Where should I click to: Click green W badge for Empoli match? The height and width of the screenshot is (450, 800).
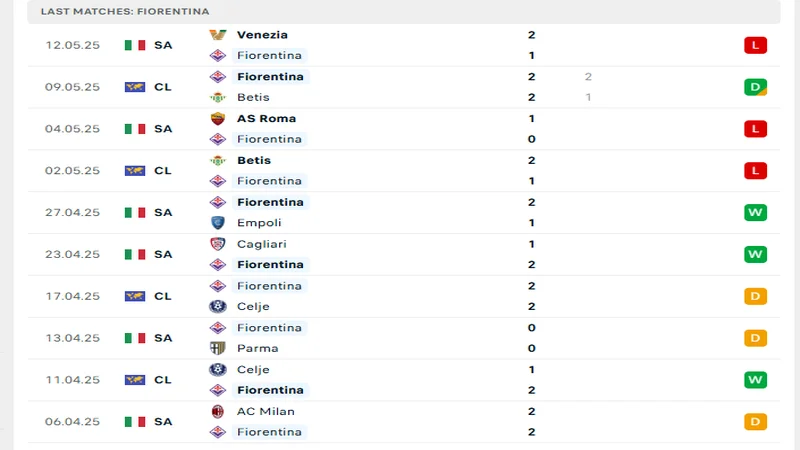pos(755,212)
